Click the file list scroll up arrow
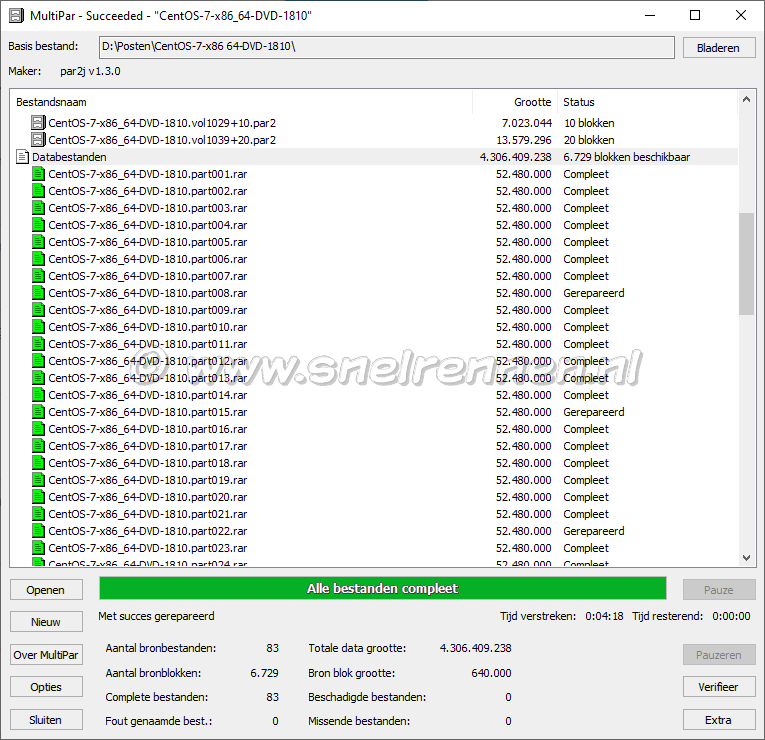This screenshot has width=765, height=740. pos(746,100)
